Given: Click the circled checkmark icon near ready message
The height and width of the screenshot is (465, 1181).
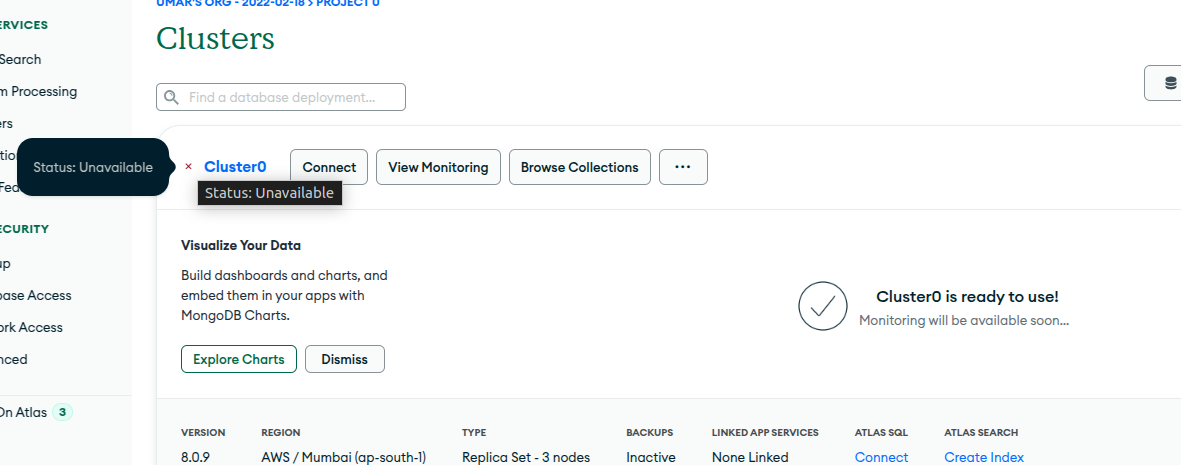Looking at the screenshot, I should pyautogui.click(x=823, y=306).
